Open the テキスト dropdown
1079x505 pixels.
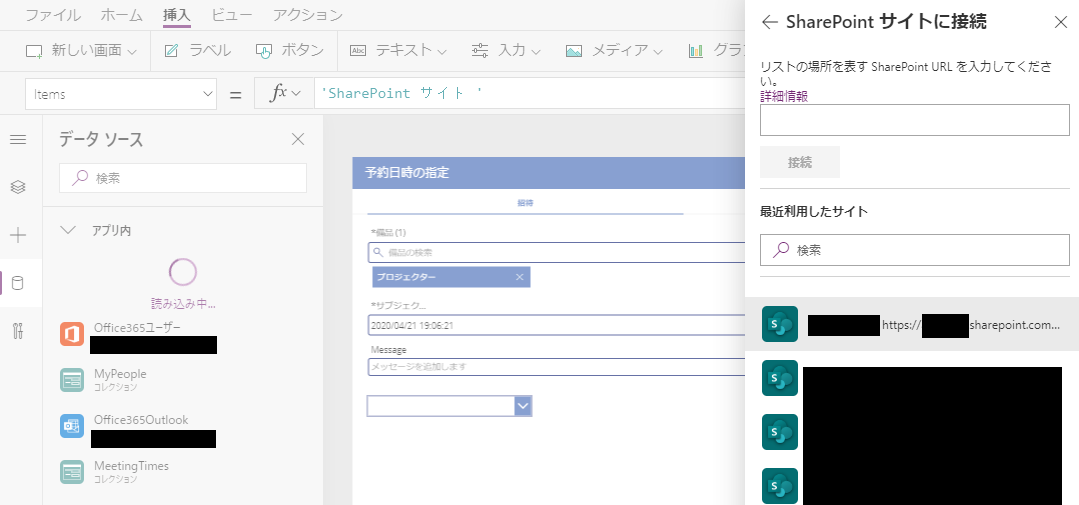[x=398, y=50]
